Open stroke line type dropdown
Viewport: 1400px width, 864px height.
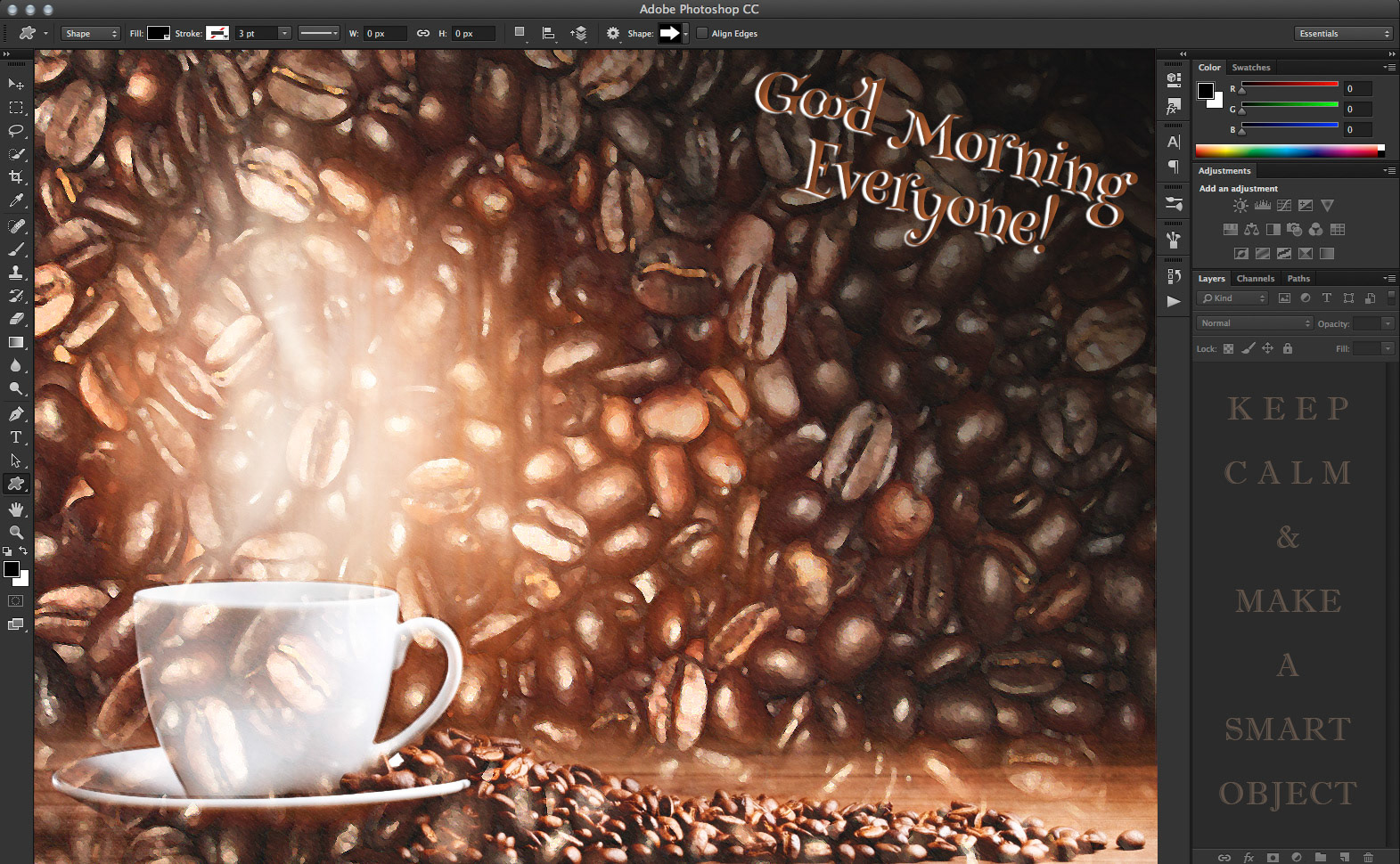click(x=318, y=33)
